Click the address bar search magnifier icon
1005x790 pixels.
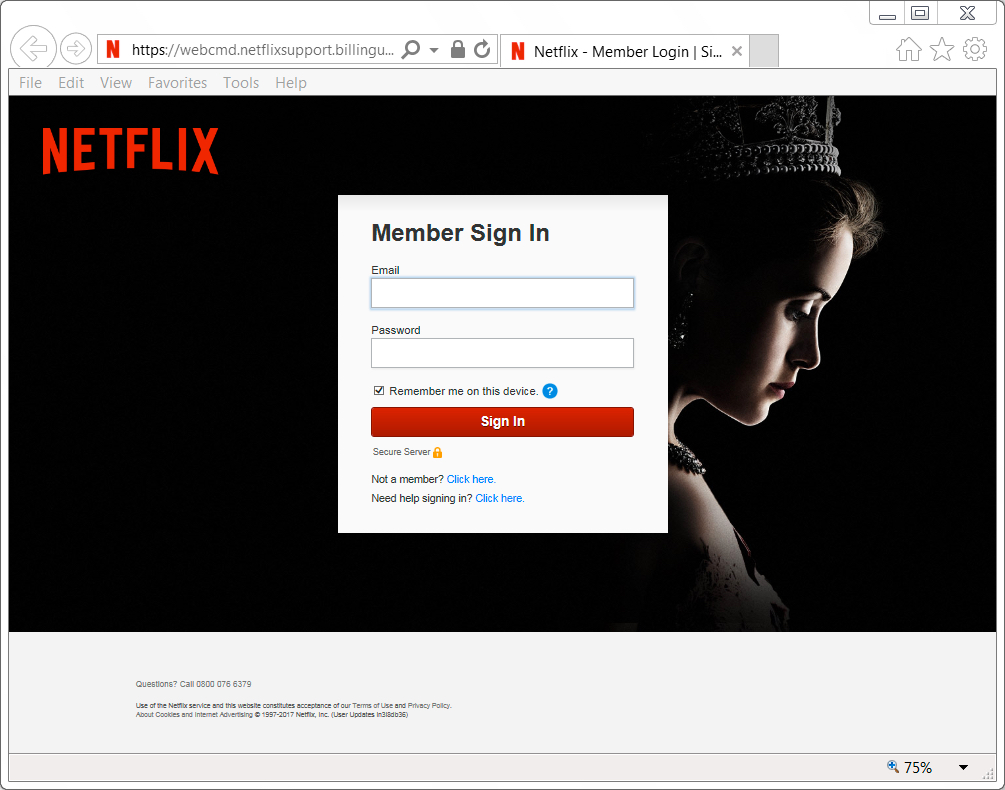[x=410, y=49]
